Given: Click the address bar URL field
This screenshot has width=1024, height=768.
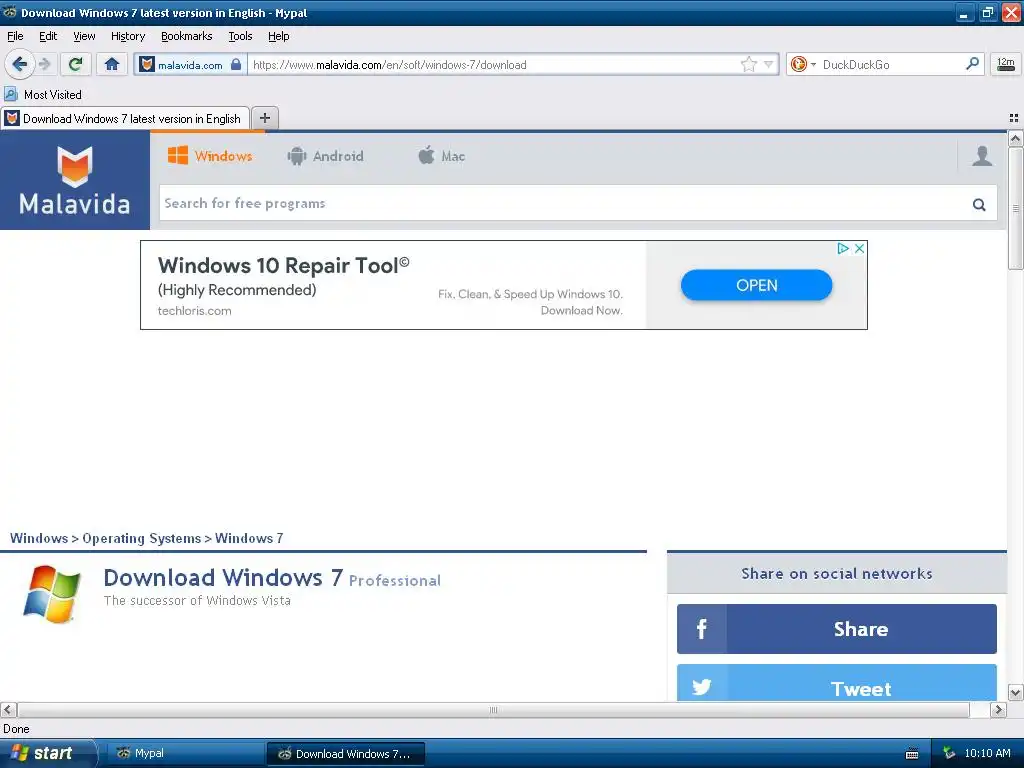Looking at the screenshot, I should [493, 65].
